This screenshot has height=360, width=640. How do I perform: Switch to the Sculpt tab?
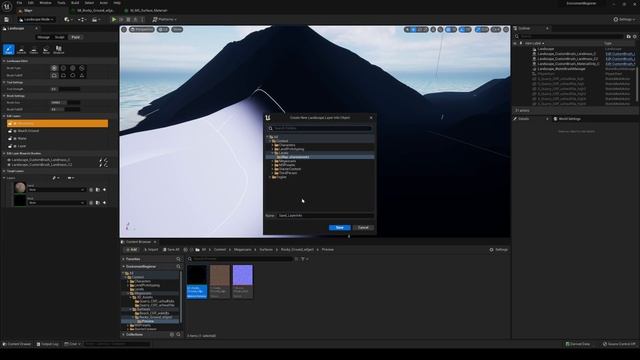tap(60, 37)
